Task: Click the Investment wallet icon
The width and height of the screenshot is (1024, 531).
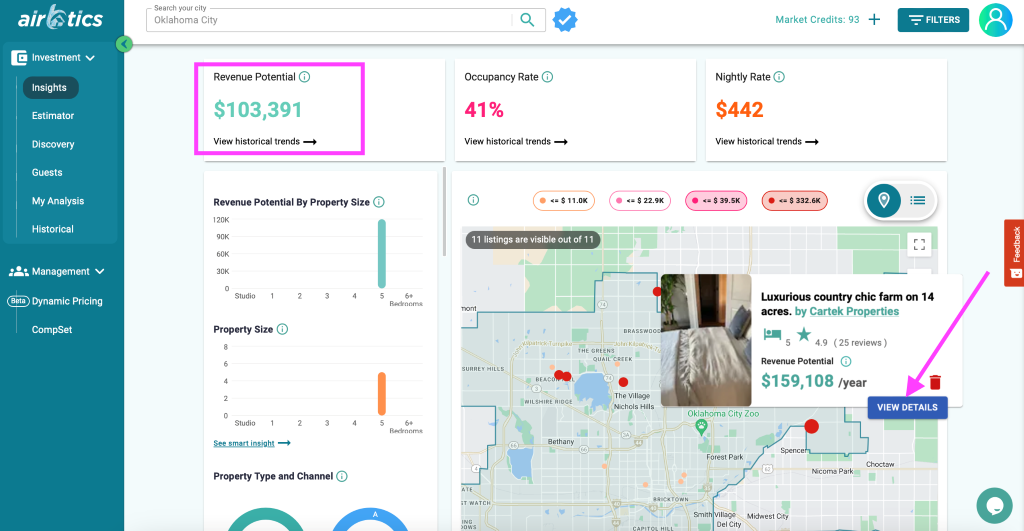Action: [19, 57]
